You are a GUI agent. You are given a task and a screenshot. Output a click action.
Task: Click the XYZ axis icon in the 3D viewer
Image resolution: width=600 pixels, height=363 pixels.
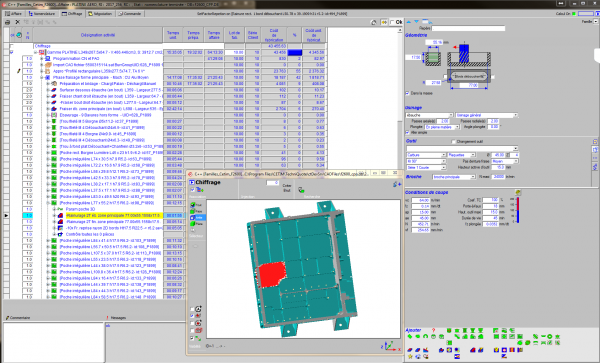pos(390,346)
